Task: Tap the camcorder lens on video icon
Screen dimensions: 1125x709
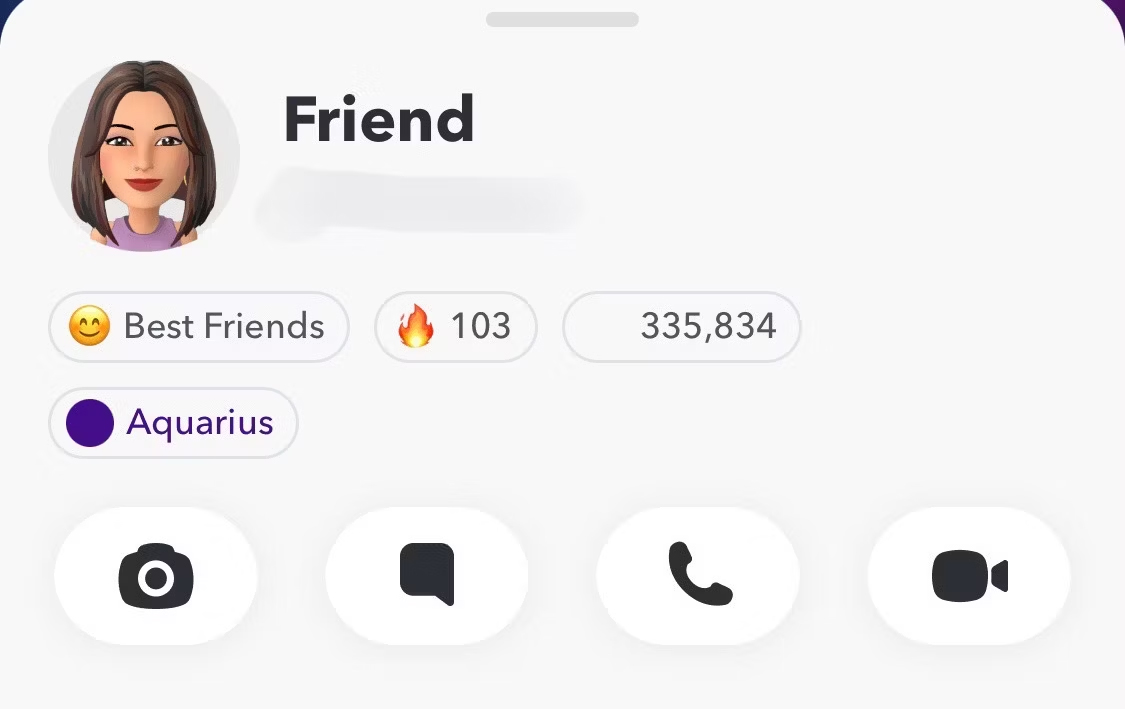Action: tap(1000, 576)
